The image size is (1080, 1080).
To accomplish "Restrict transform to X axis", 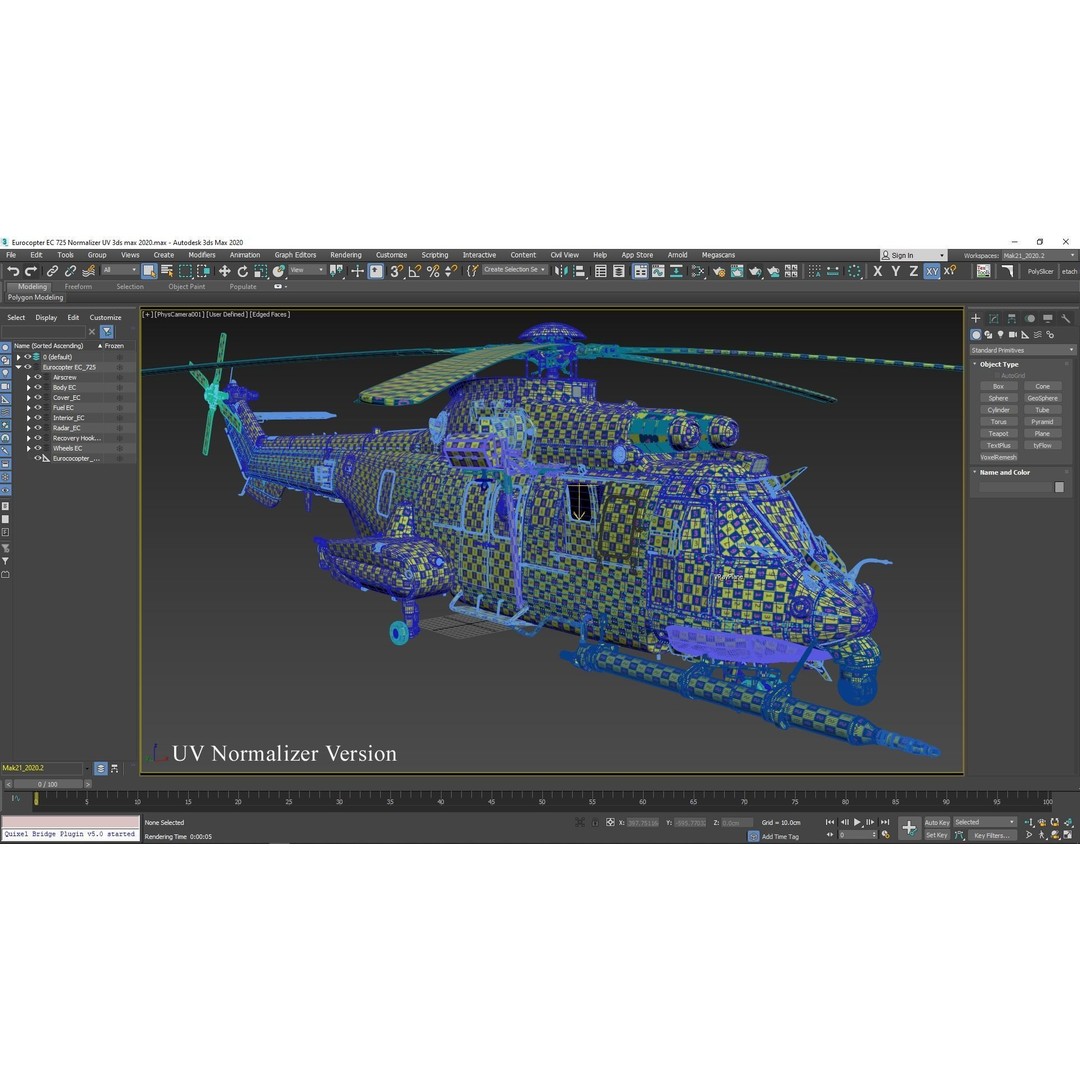I will (878, 271).
